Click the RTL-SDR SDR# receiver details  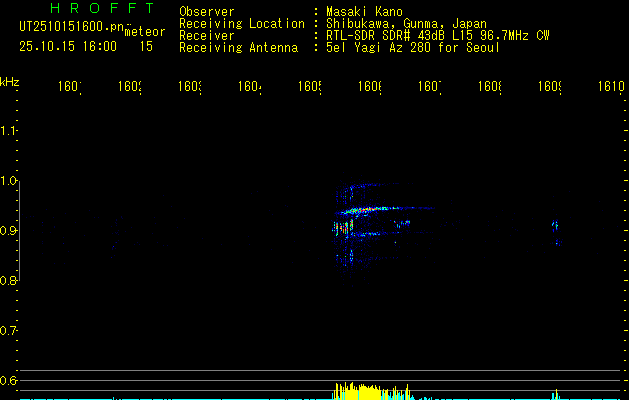pos(438,36)
